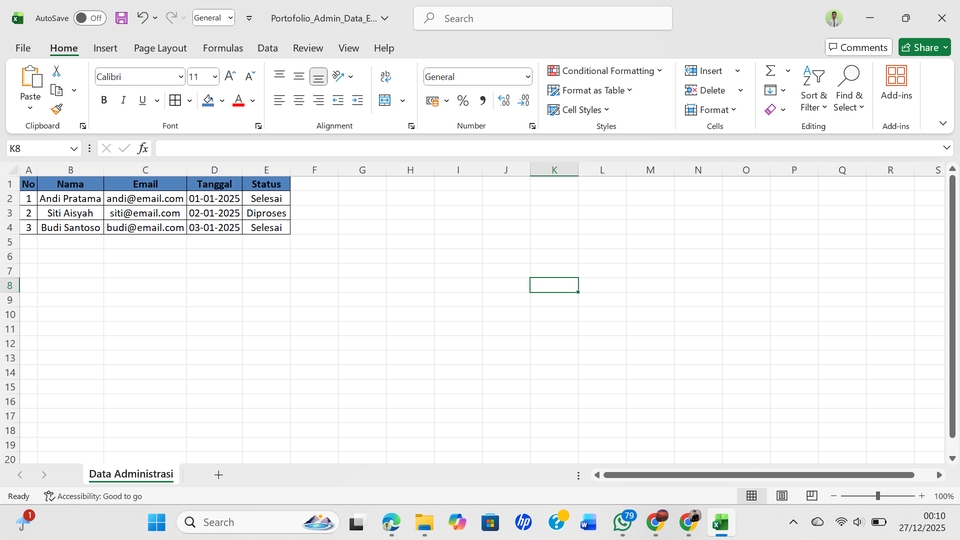The height and width of the screenshot is (540, 960).
Task: Click the AutoSum sigma icon
Action: pyautogui.click(x=771, y=71)
